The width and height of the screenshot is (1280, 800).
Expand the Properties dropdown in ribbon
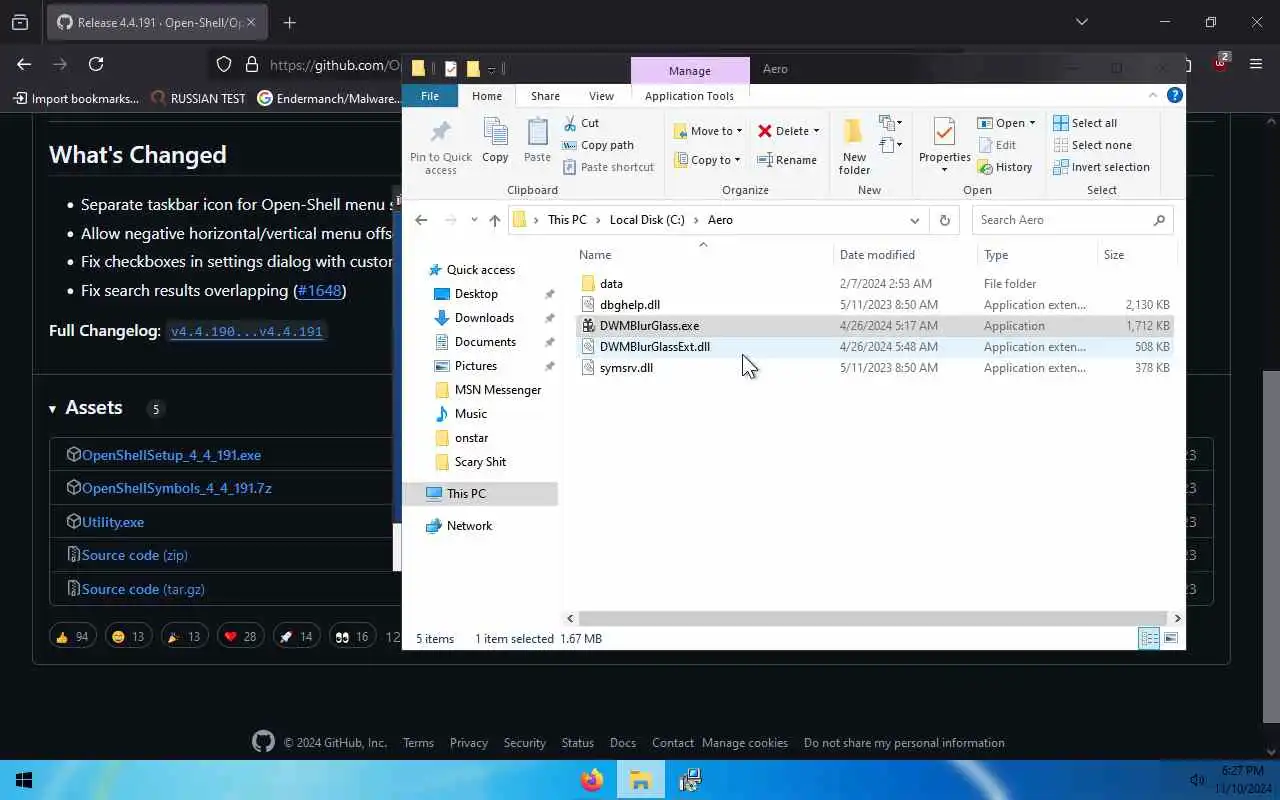944,170
